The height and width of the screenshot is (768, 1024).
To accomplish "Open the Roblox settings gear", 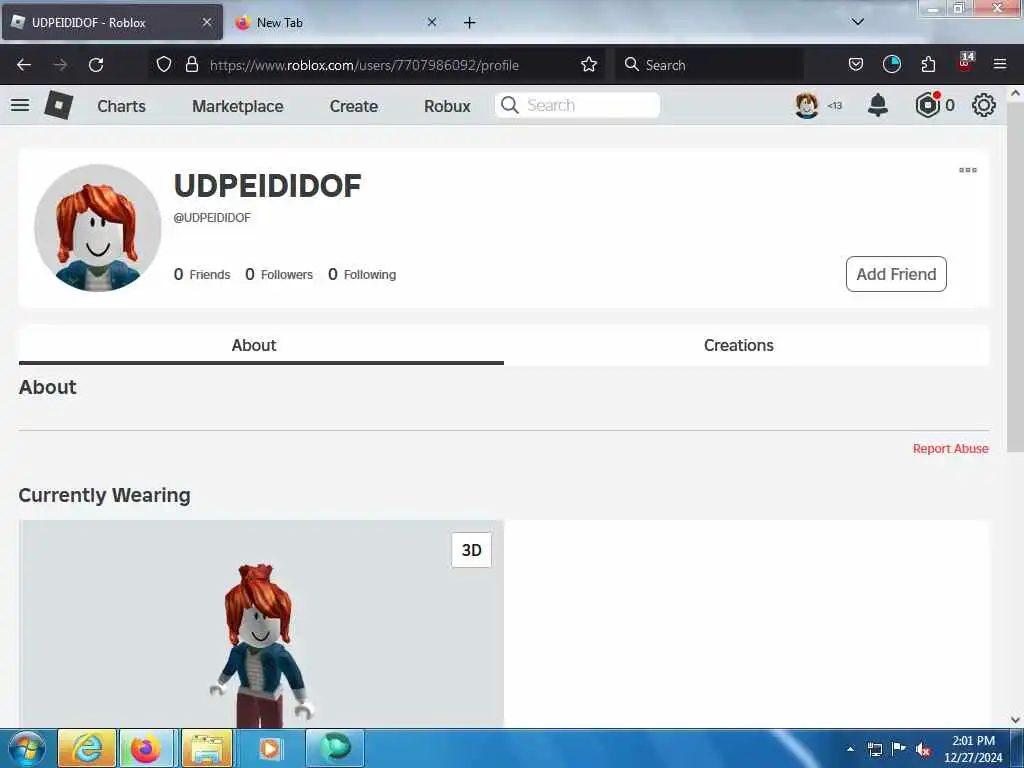I will 984,105.
